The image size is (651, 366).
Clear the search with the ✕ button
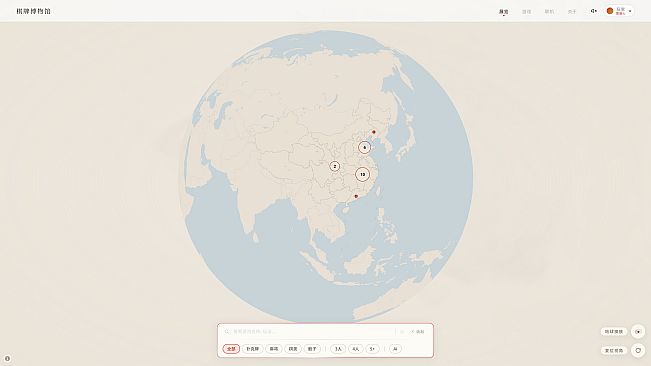pos(418,332)
